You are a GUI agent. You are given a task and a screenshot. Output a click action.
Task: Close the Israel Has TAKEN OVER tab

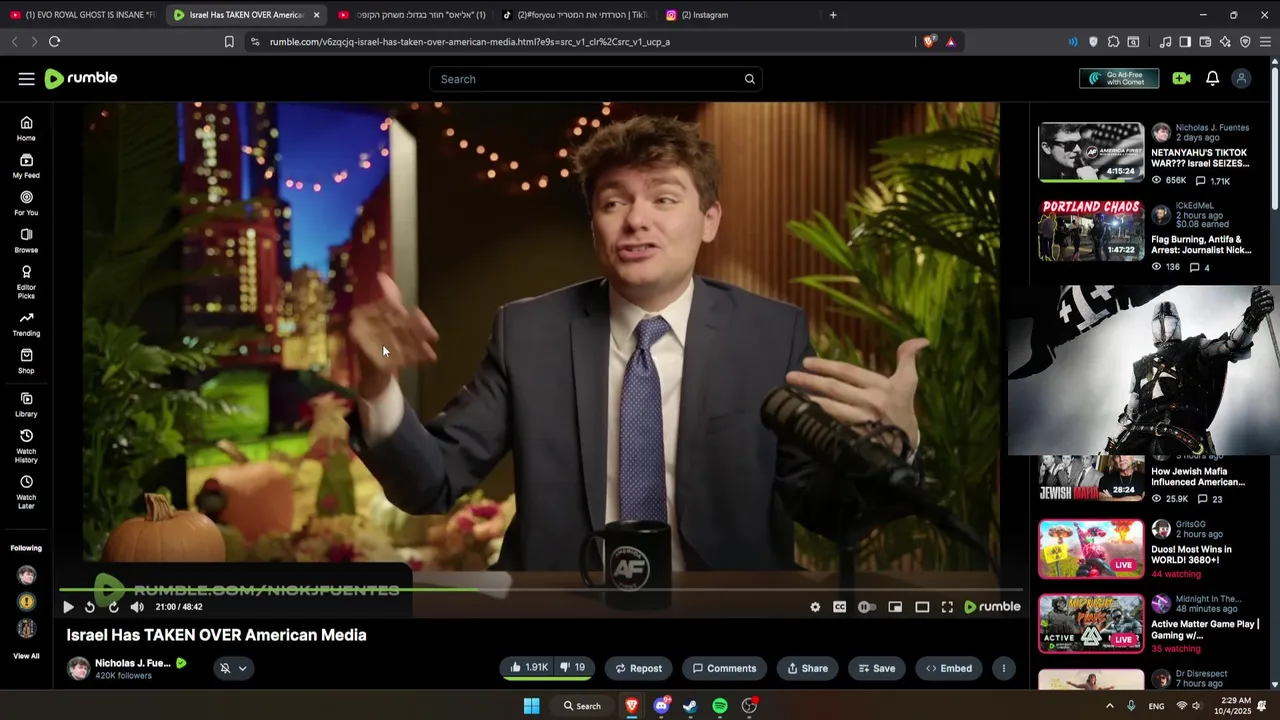pos(316,15)
